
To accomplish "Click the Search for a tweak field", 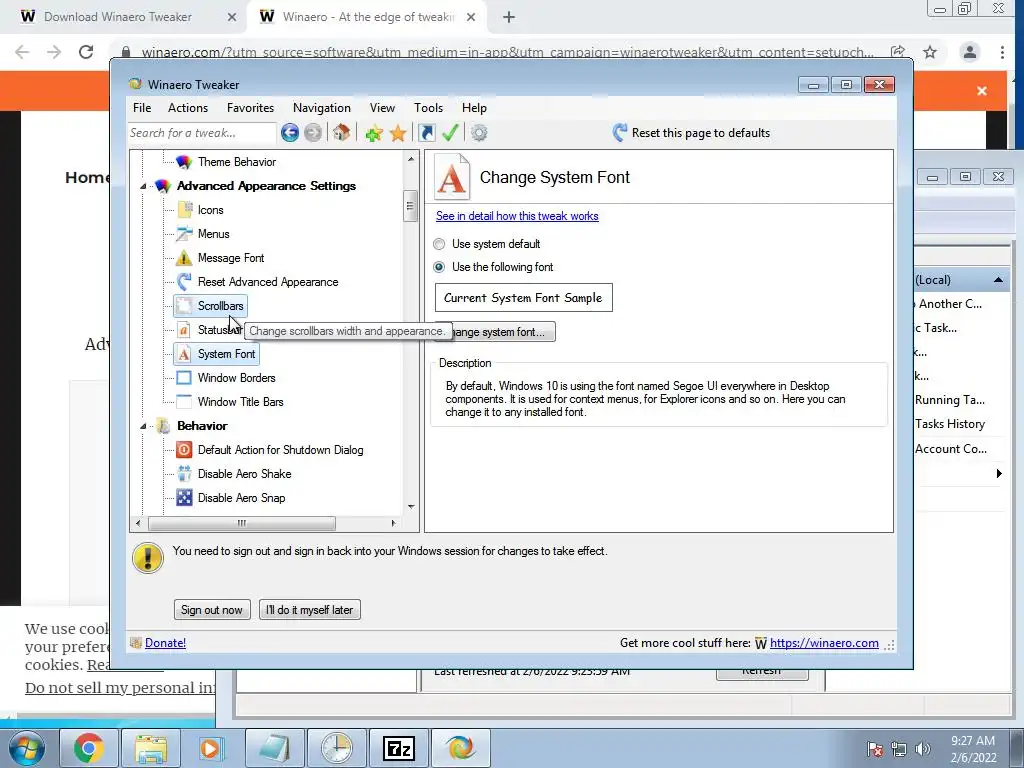I will click(202, 133).
